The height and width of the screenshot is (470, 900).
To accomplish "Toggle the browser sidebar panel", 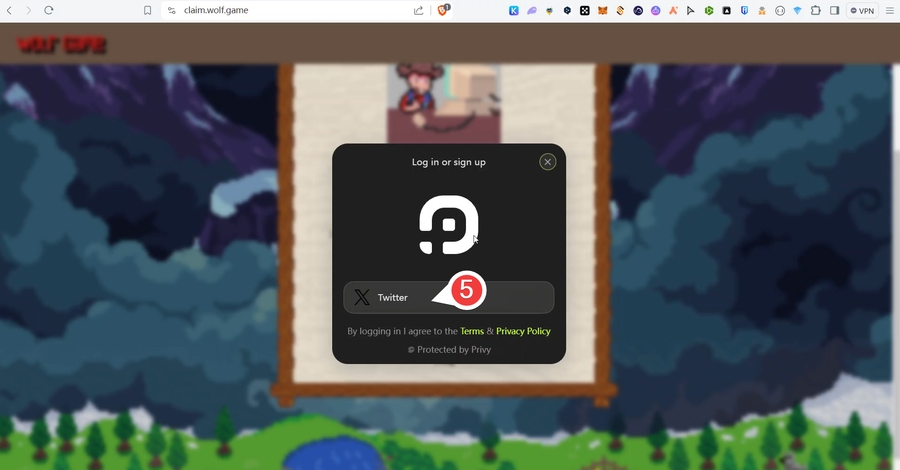I will [834, 10].
